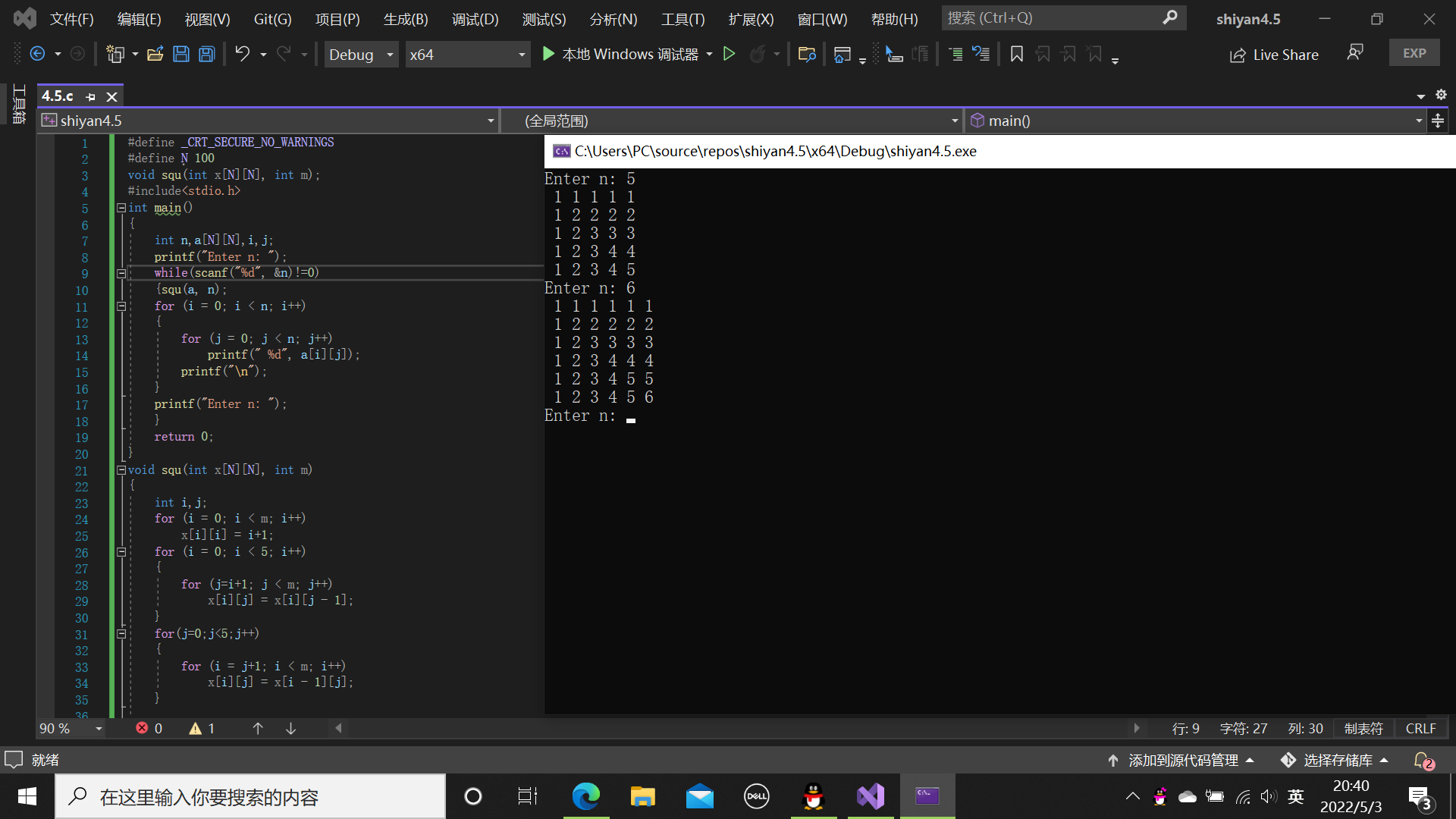Click the Undo arrow icon
Screen dimensions: 1456x819
point(242,54)
